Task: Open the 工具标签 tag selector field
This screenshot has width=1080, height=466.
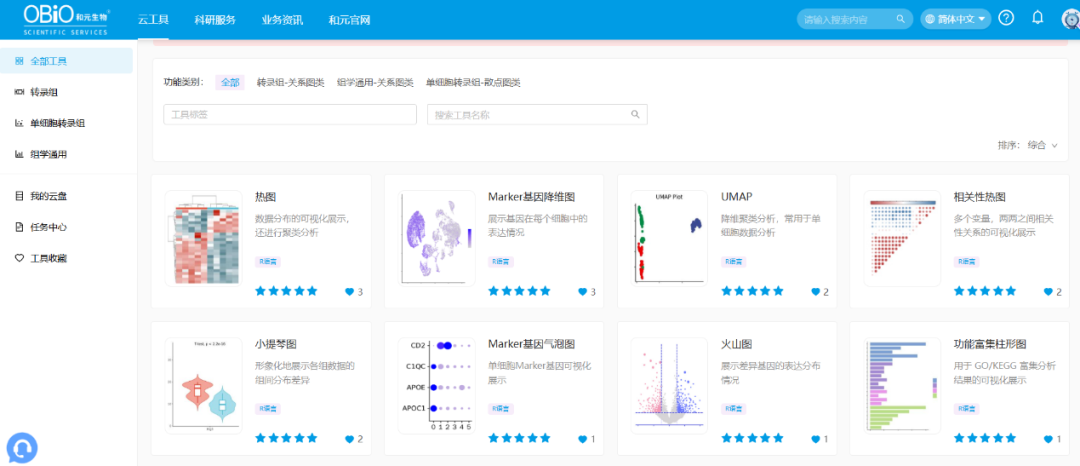Action: 290,114
